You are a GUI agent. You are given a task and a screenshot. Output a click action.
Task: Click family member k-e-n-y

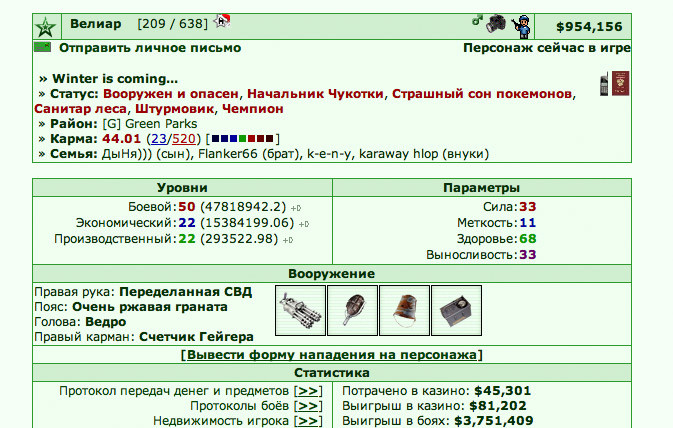pyautogui.click(x=329, y=154)
